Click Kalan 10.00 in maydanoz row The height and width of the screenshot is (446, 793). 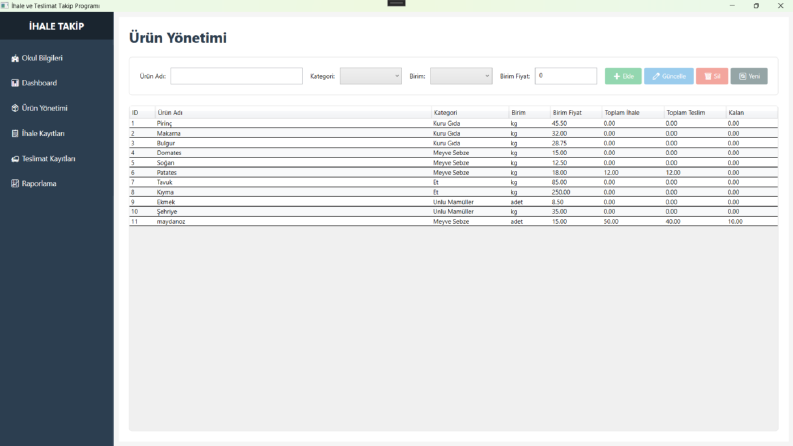(x=735, y=221)
